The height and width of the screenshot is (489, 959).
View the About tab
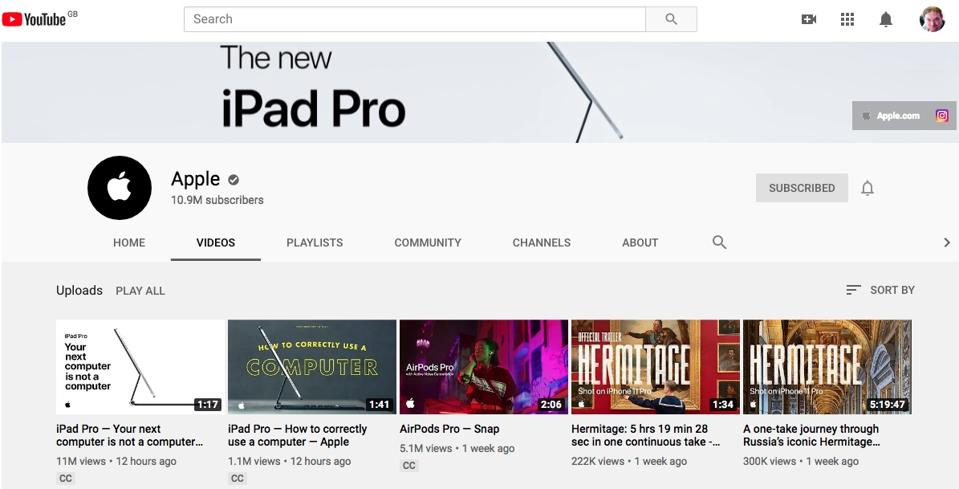pos(640,243)
